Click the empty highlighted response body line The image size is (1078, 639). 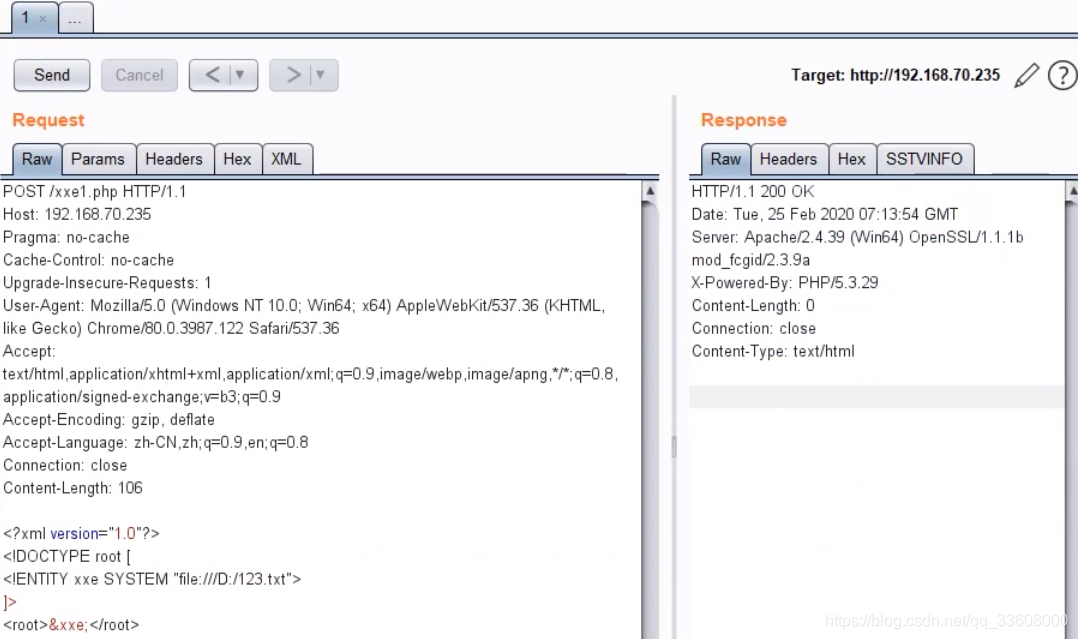coord(877,397)
